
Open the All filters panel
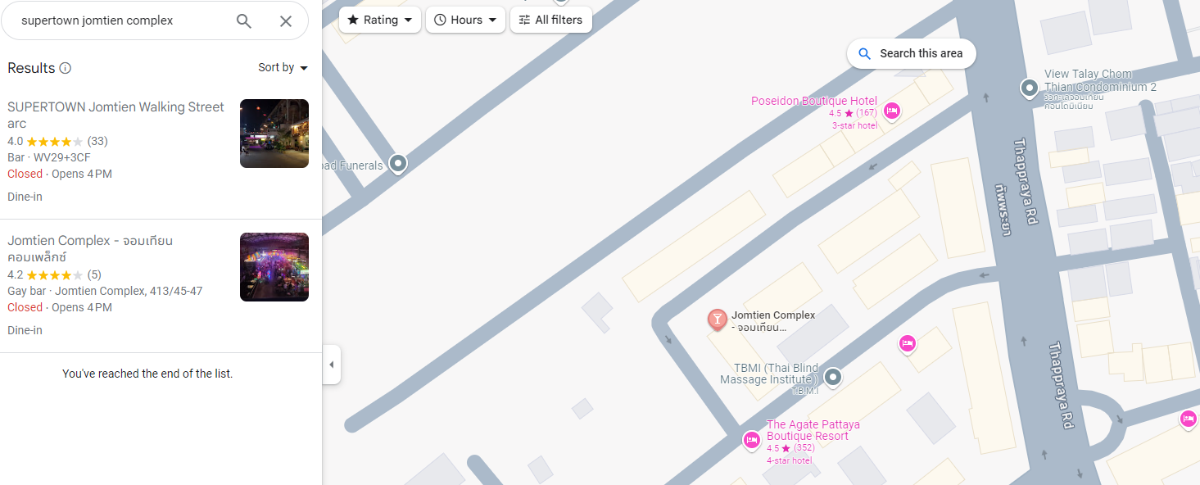551,20
